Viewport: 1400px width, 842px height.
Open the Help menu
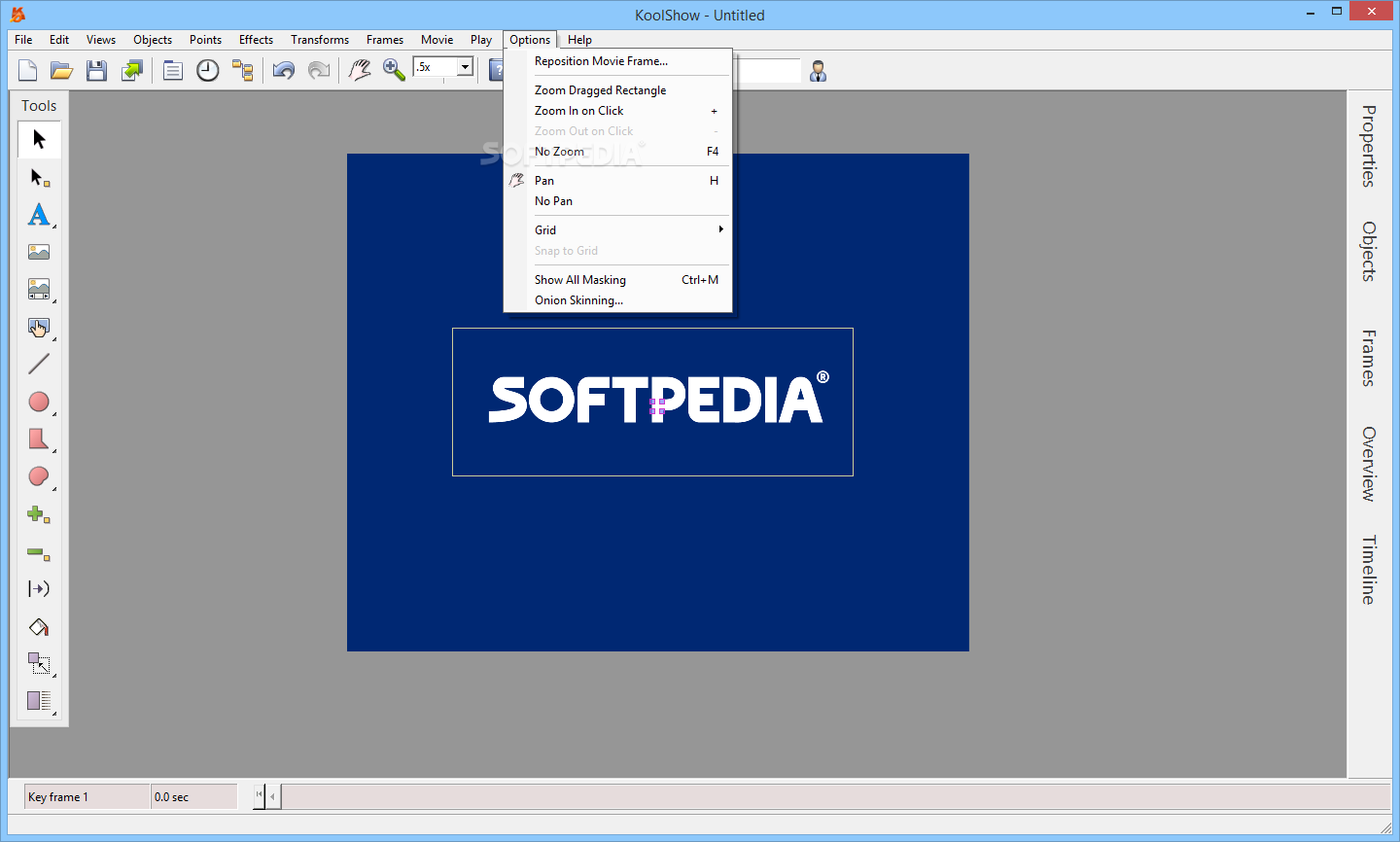tap(579, 40)
